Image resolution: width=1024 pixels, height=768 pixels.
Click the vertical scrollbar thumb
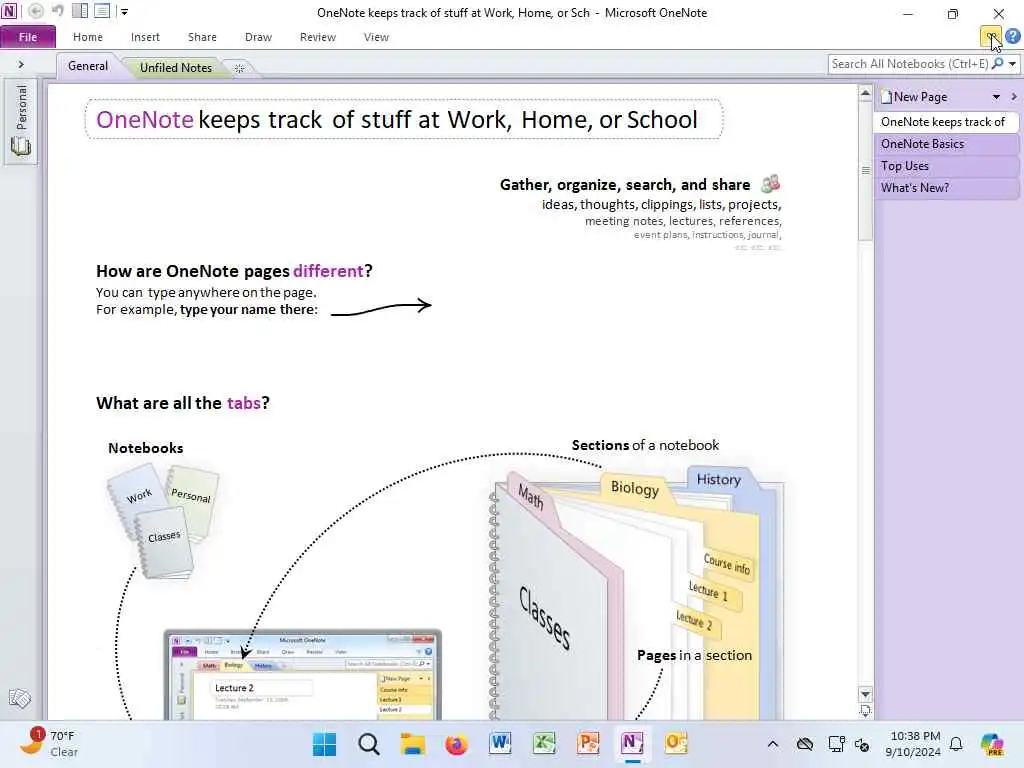(x=865, y=171)
